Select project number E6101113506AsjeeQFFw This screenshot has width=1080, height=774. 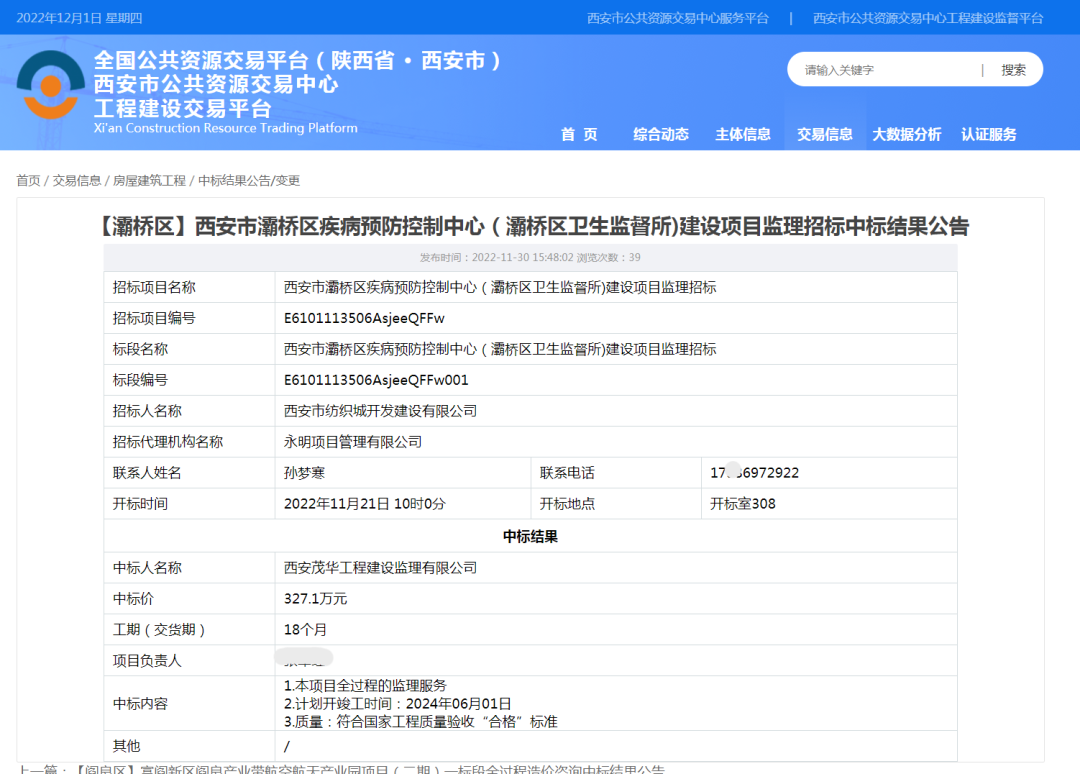(x=364, y=318)
